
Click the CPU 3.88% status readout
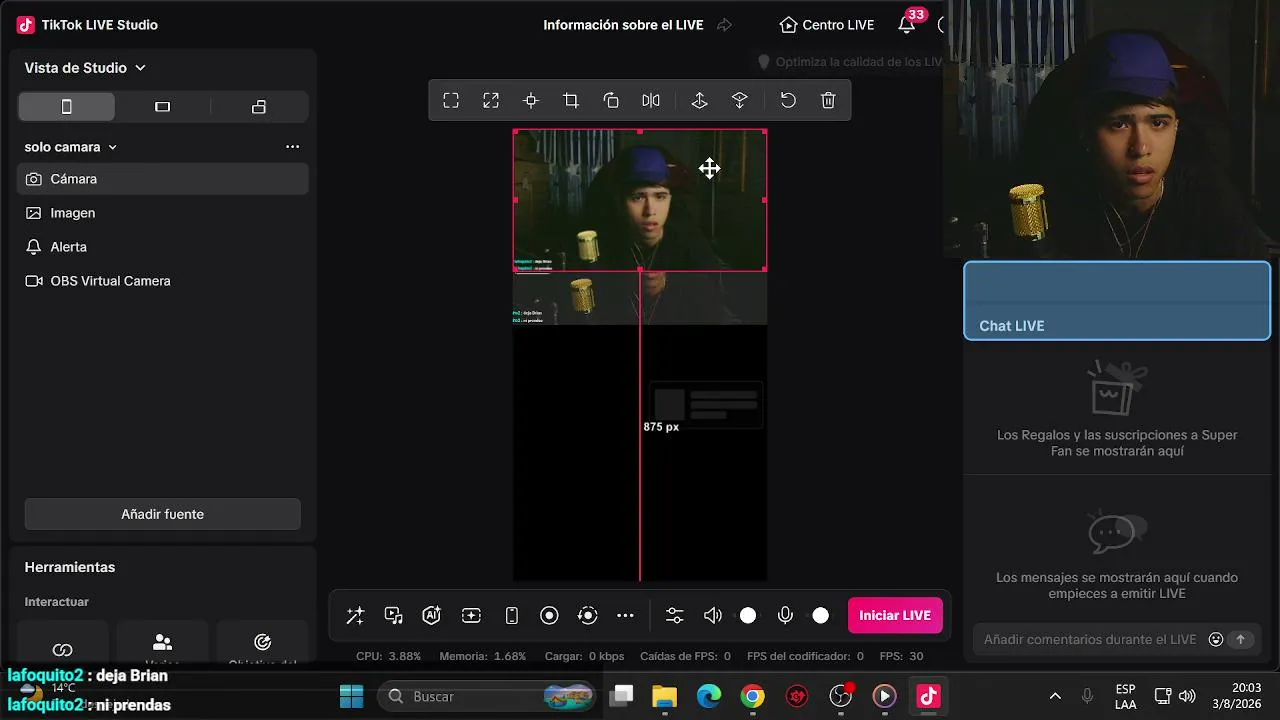pyautogui.click(x=388, y=656)
